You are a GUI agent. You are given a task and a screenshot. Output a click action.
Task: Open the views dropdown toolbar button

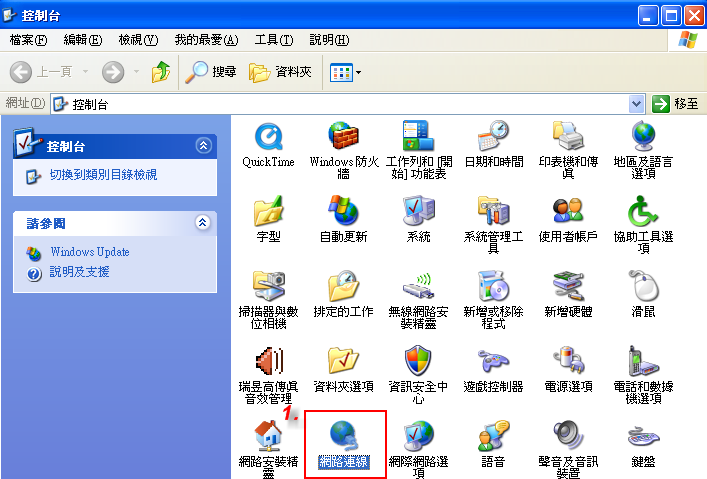[x=346, y=72]
